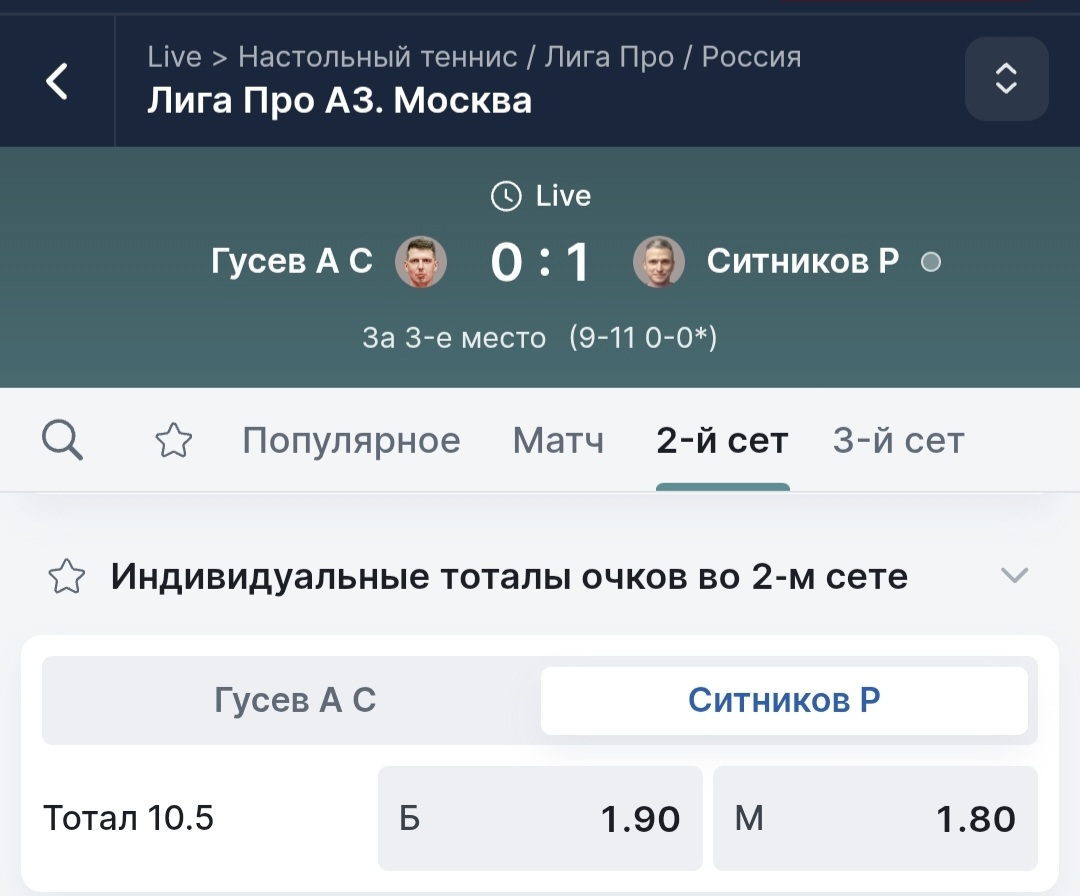Favorite the individual totals market star
This screenshot has height=896, width=1080.
(67, 576)
